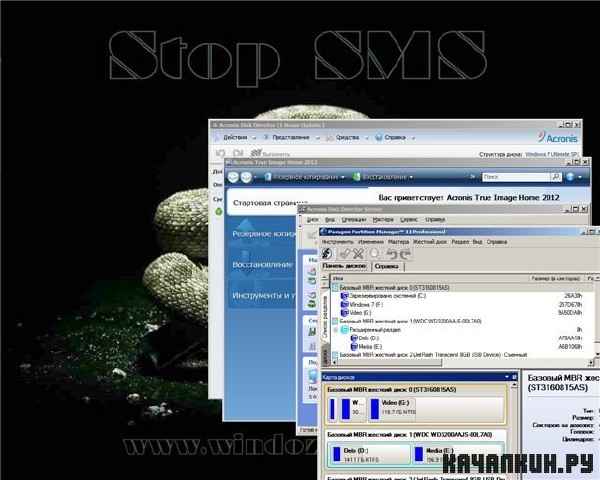Click the Размер column header in Paragon list
This screenshot has width=600, height=480.
556,278
